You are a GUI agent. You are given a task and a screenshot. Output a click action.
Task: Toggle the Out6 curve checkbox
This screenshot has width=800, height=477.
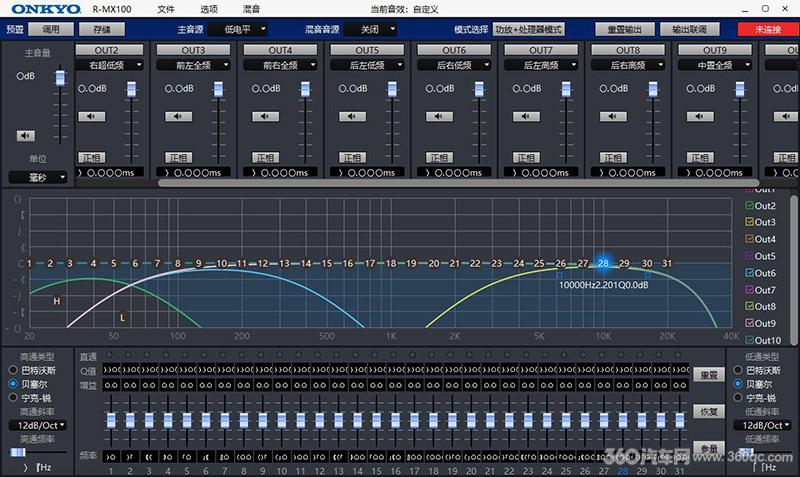tap(749, 272)
